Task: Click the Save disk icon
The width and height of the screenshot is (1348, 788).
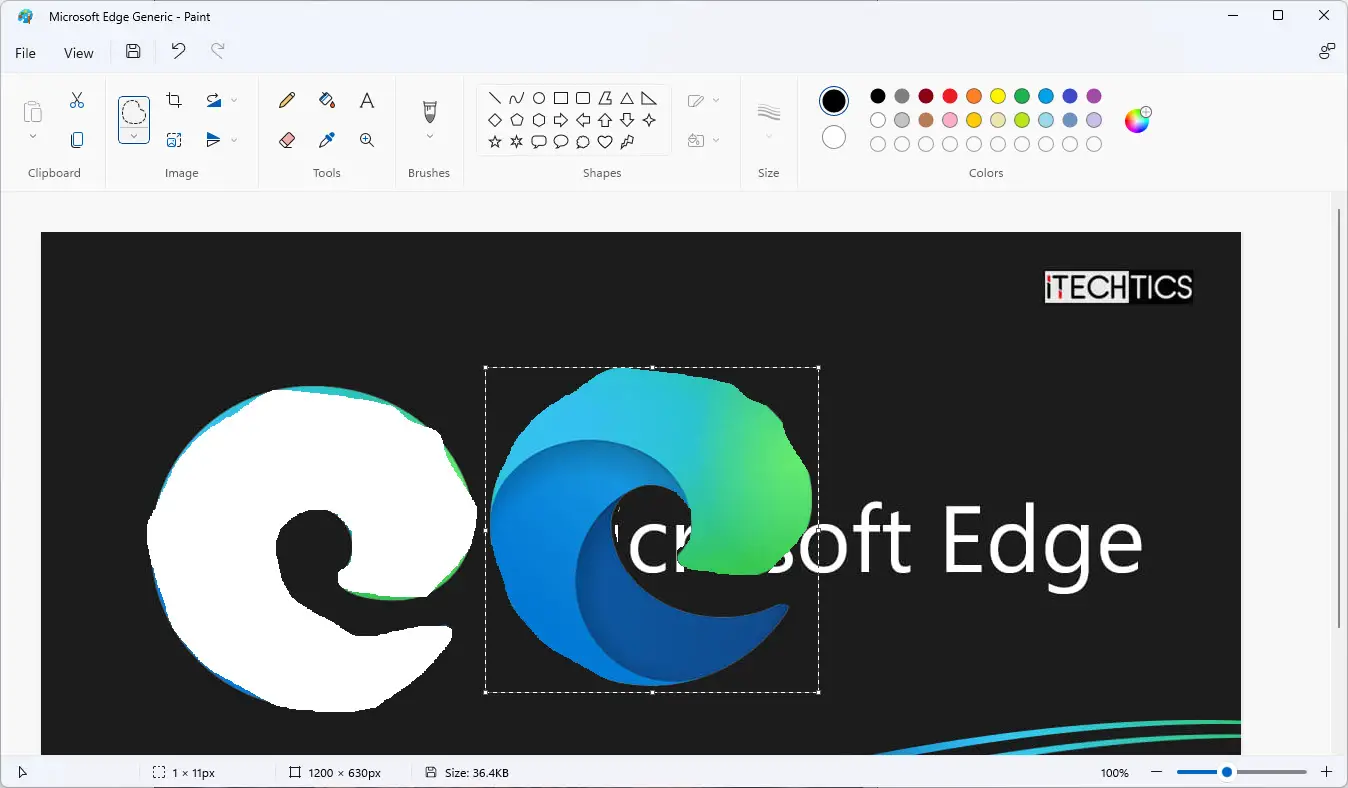Action: [x=133, y=52]
